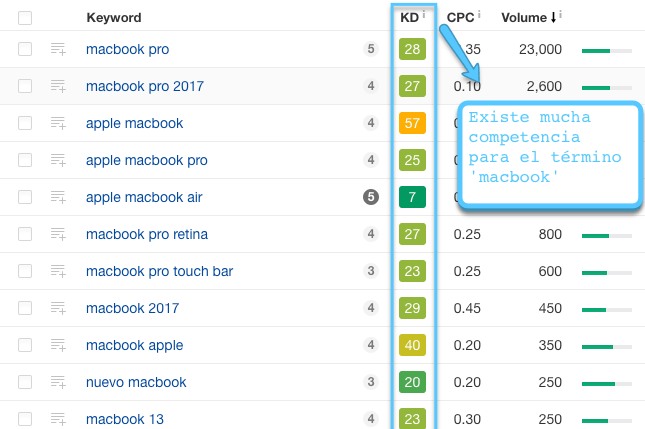This screenshot has height=429, width=645.
Task: Sort keywords by the KD header
Action: pos(409,18)
